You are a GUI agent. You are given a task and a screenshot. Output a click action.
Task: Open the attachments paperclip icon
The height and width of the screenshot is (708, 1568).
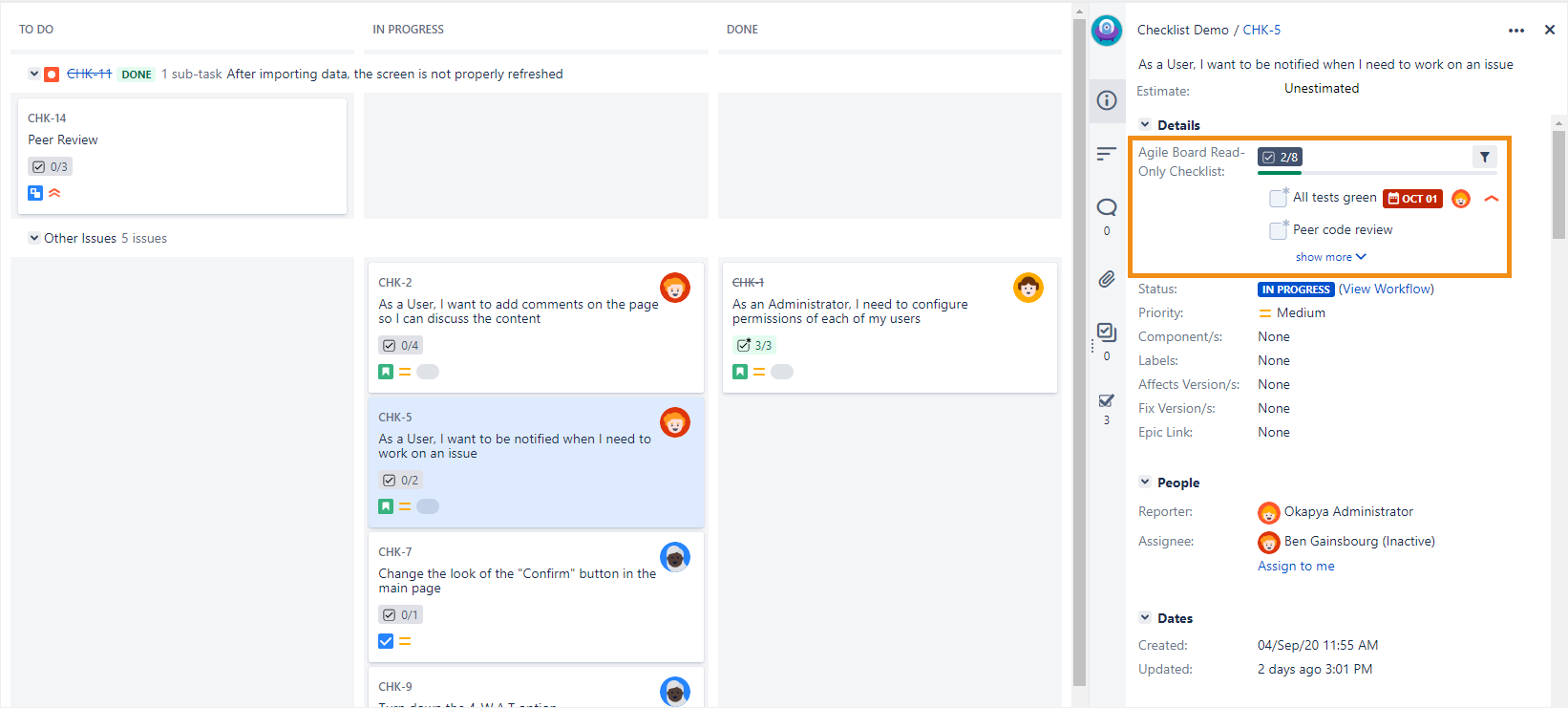(1107, 279)
